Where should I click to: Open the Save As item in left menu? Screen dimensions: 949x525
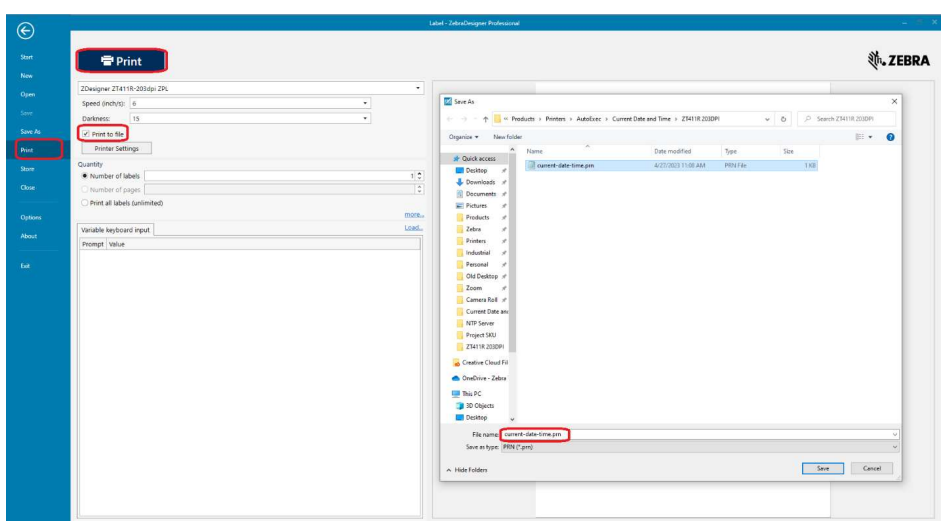(x=31, y=131)
